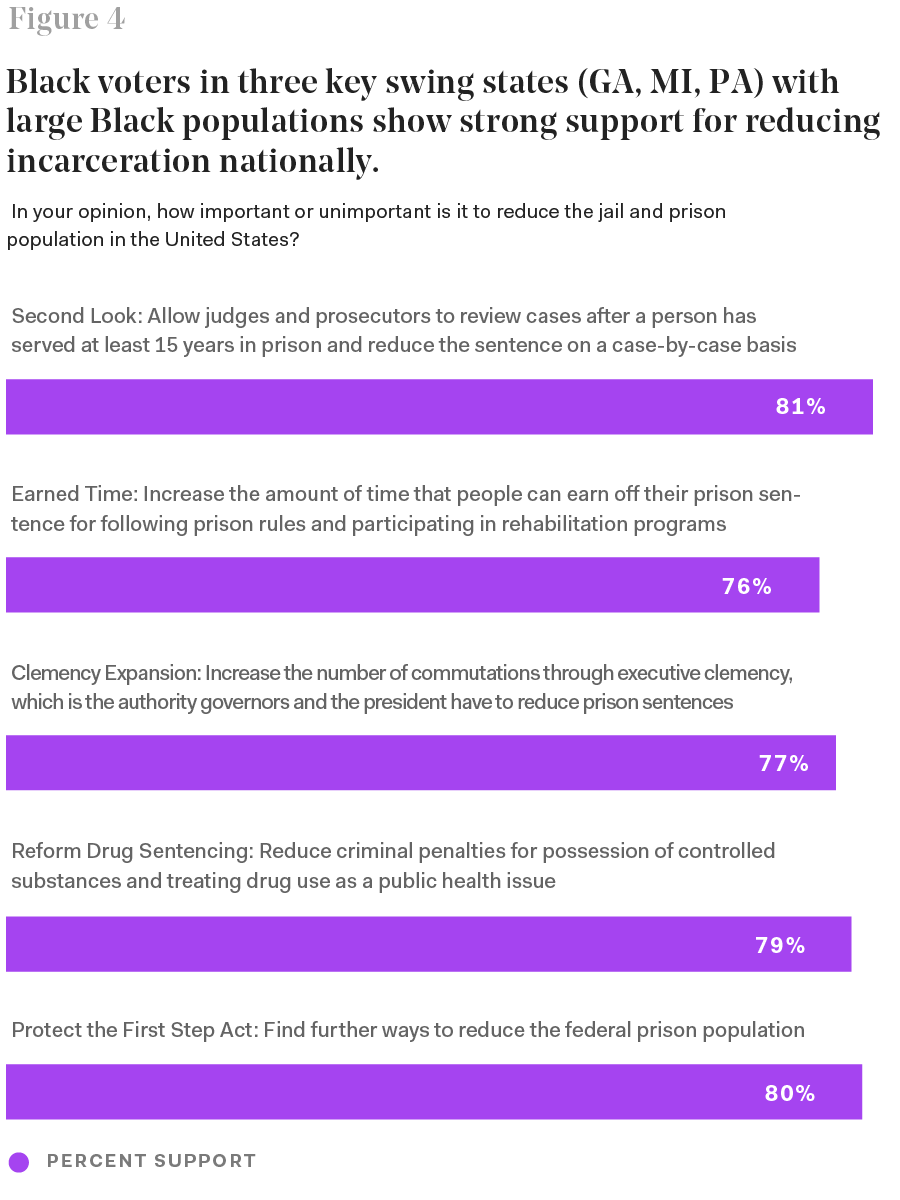Click the Protect the First Step Act text
Screen dimensions: 900x1200
click(408, 1030)
